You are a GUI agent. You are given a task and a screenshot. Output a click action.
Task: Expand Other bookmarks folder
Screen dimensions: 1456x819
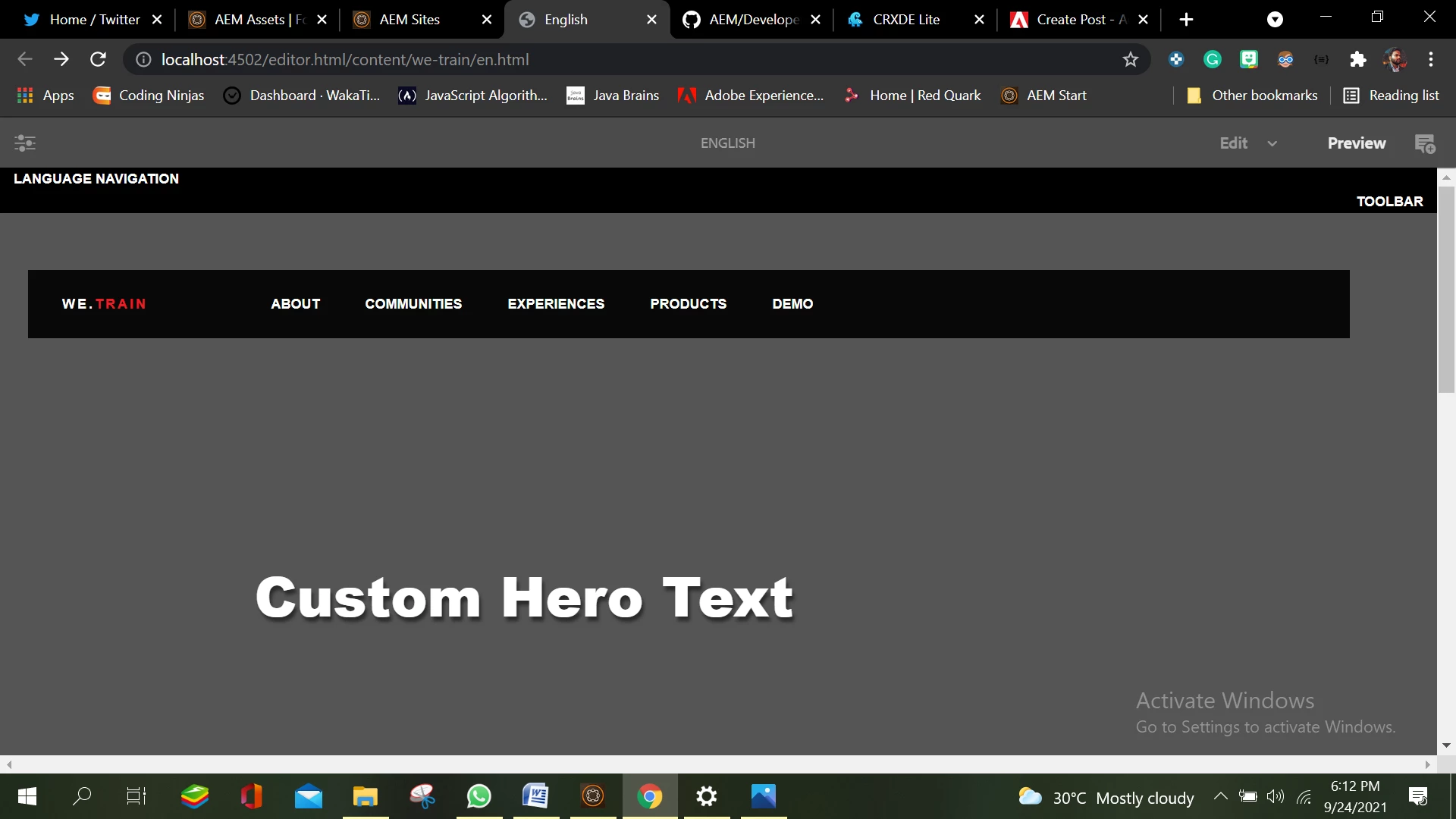click(1252, 96)
